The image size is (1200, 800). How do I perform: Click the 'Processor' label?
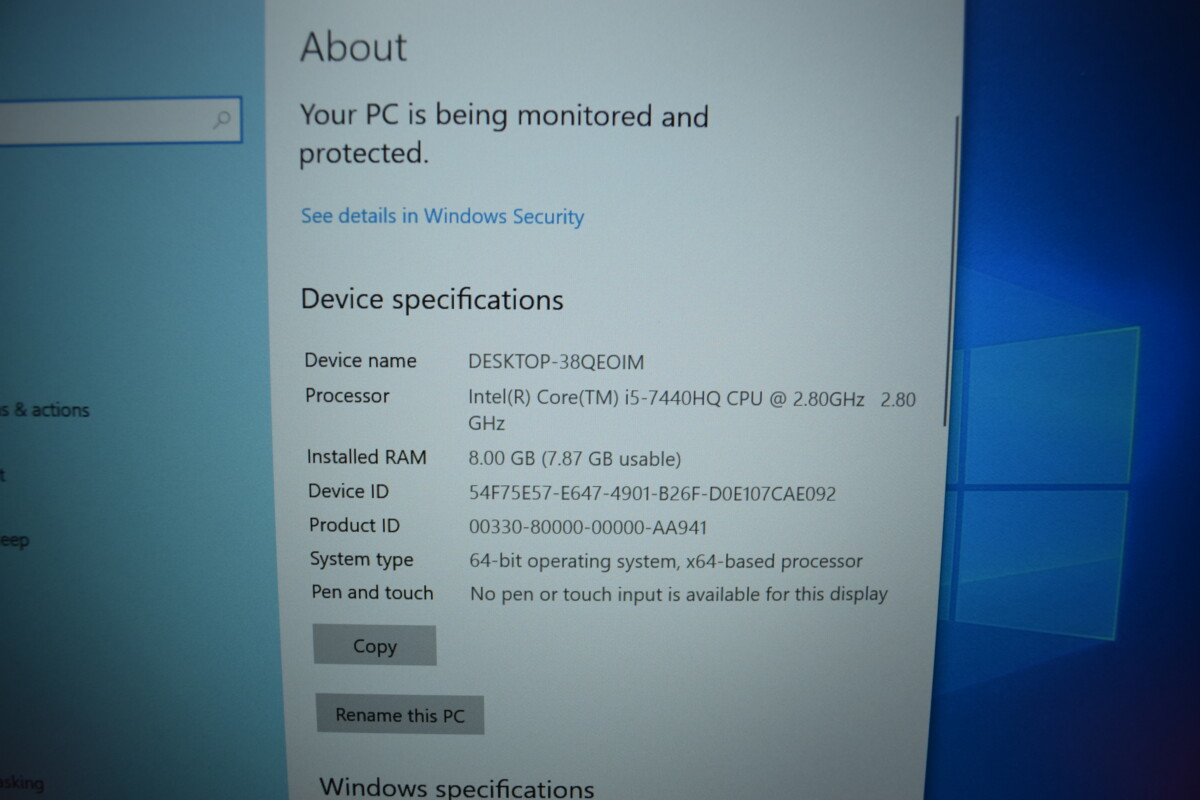click(x=347, y=396)
